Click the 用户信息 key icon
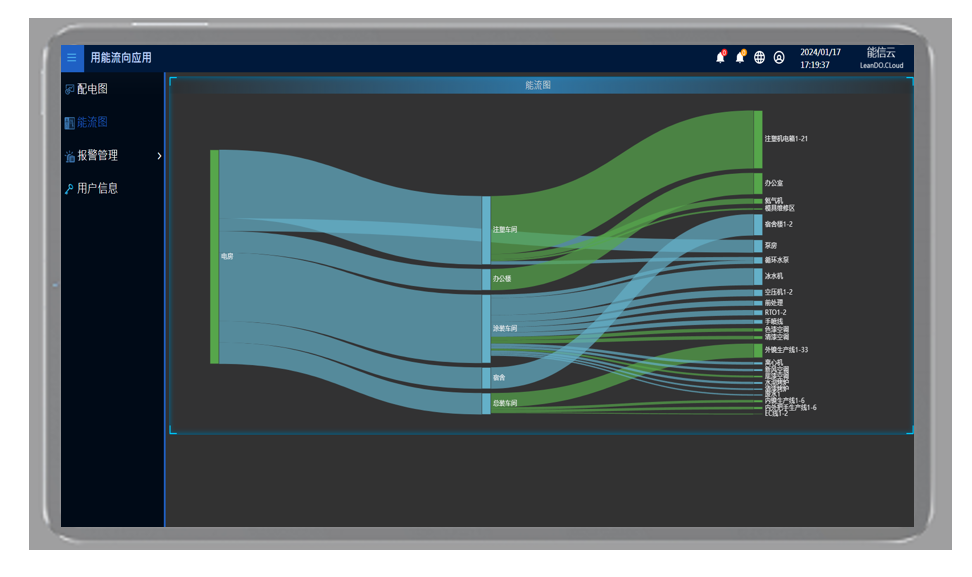 [69, 189]
